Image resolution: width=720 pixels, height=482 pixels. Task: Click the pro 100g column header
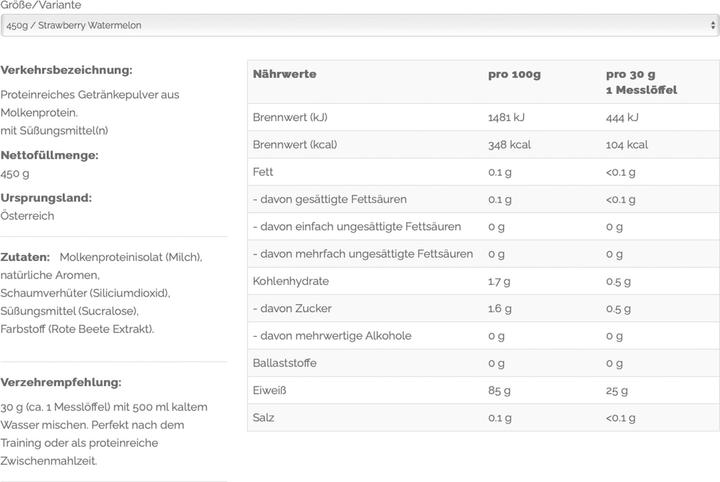[x=514, y=74]
